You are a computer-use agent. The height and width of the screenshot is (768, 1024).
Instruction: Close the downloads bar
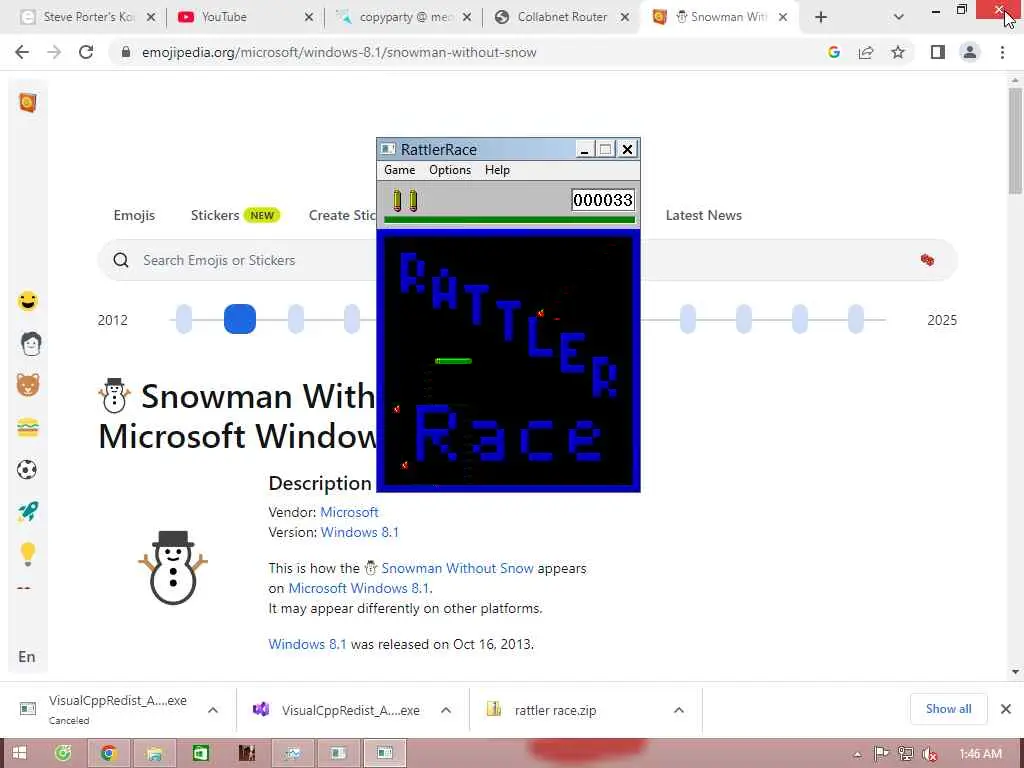pyautogui.click(x=1006, y=709)
